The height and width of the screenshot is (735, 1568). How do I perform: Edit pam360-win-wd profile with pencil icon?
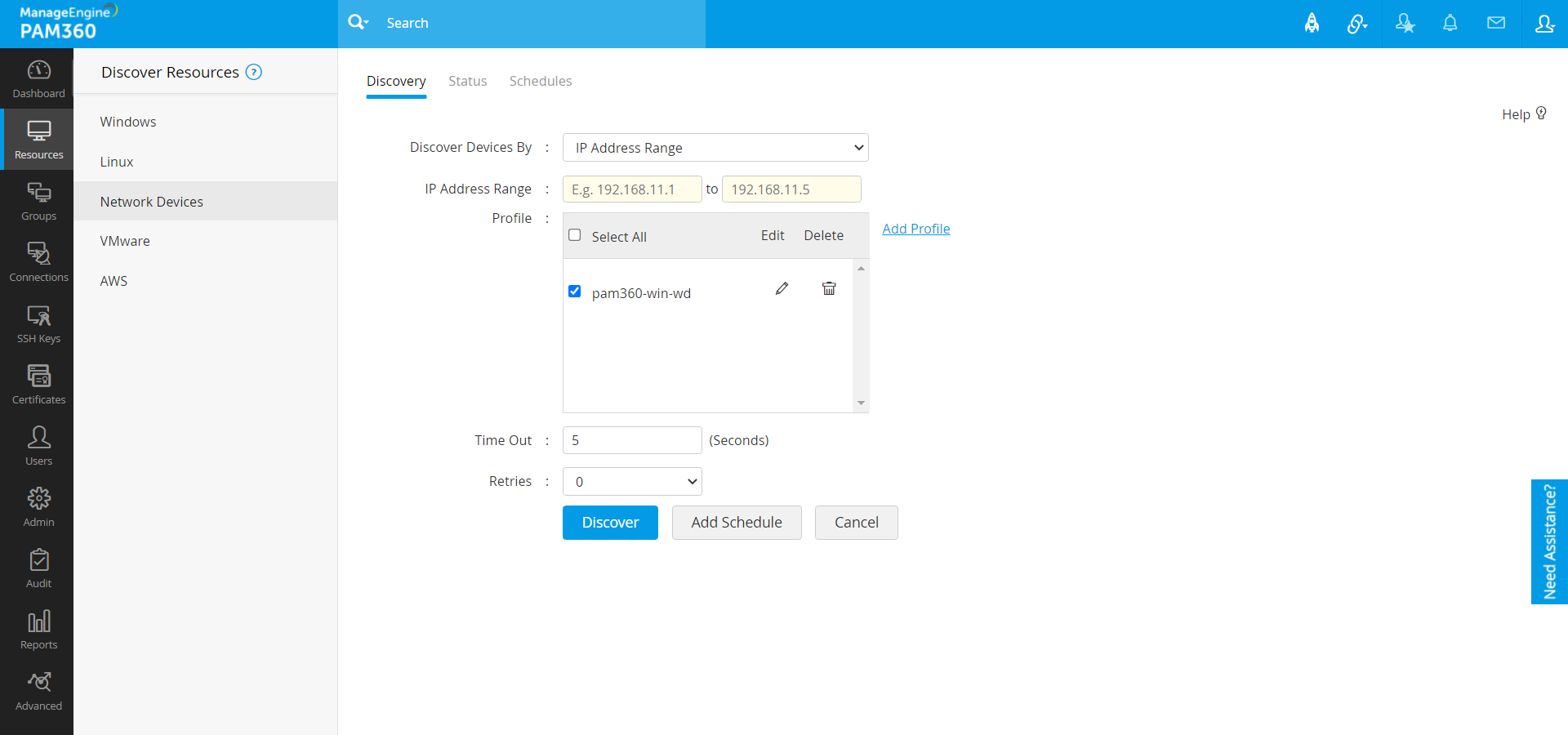coord(782,288)
